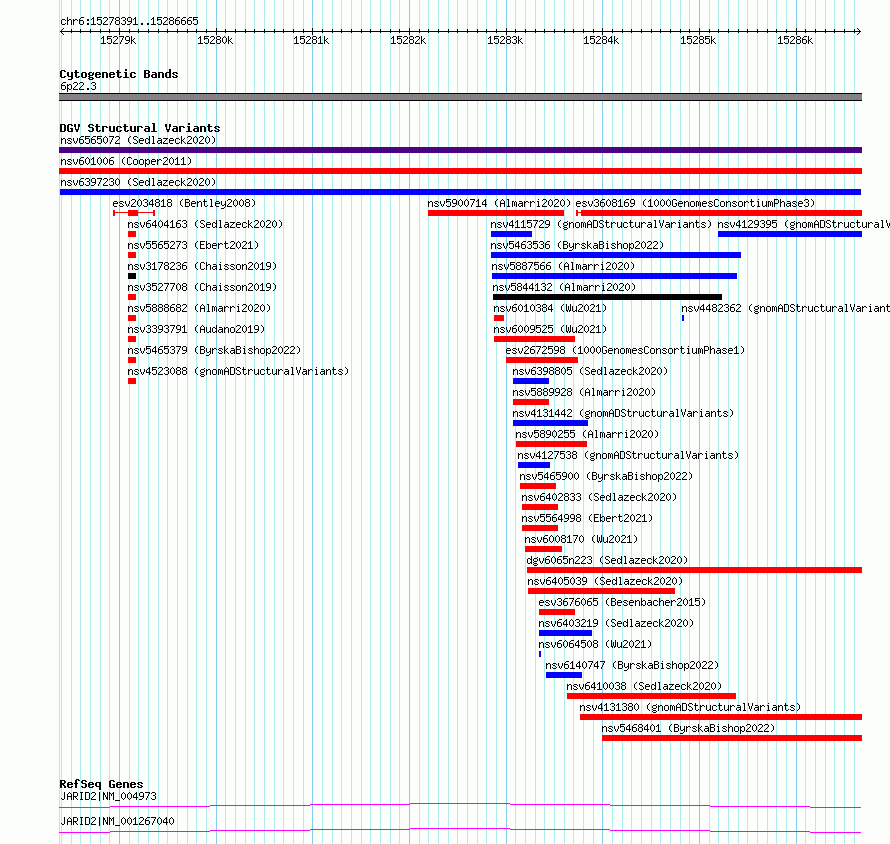The width and height of the screenshot is (890, 844).
Task: Click the nsv6010384 (Wu2021) text
Action: (550, 308)
